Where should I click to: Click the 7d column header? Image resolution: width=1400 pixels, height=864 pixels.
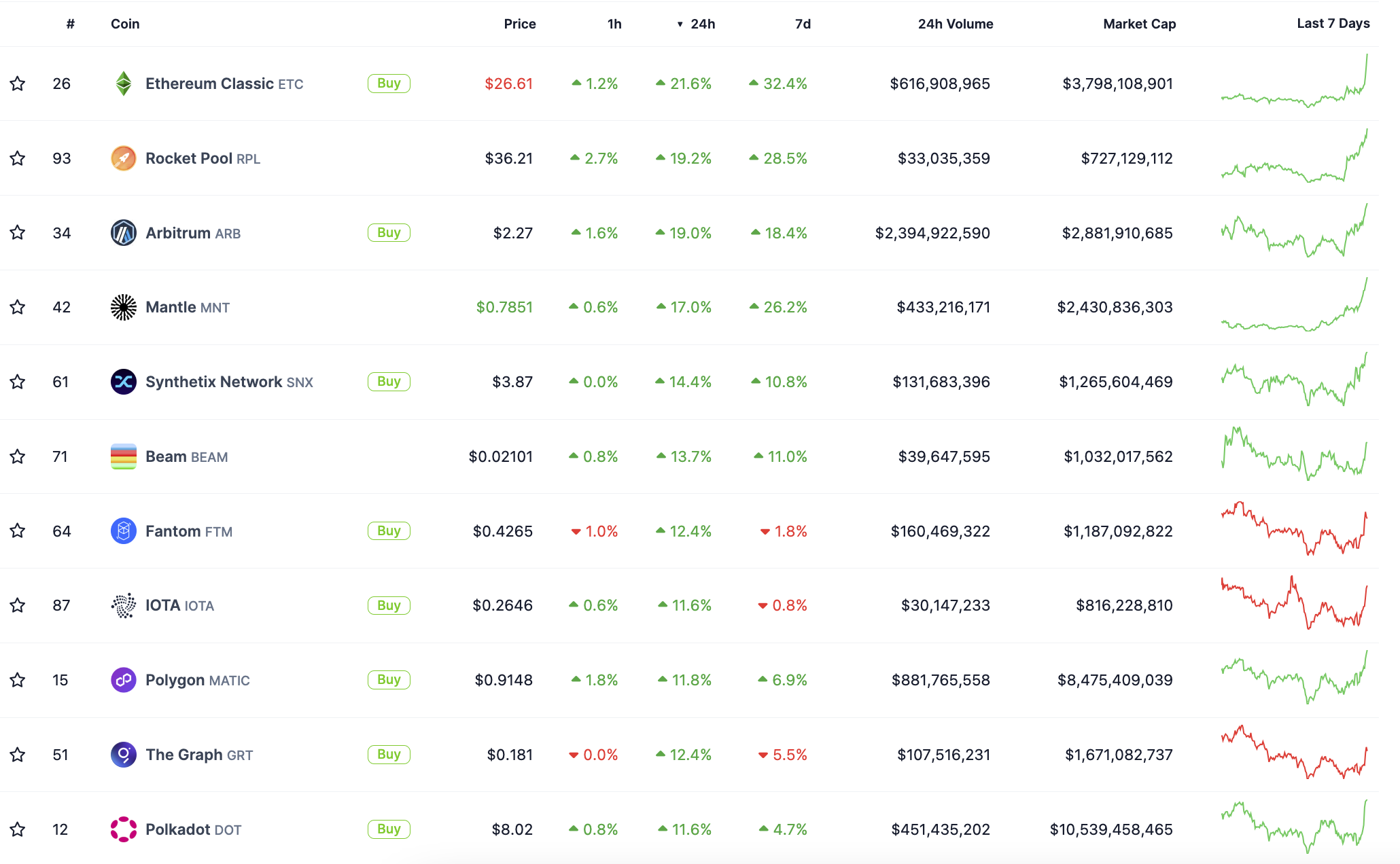click(x=803, y=24)
